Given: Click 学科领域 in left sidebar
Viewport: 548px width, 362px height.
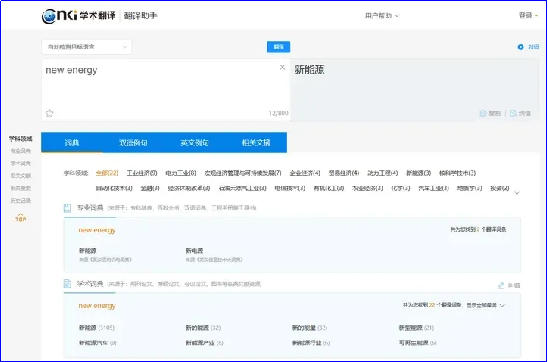Looking at the screenshot, I should 21,139.
